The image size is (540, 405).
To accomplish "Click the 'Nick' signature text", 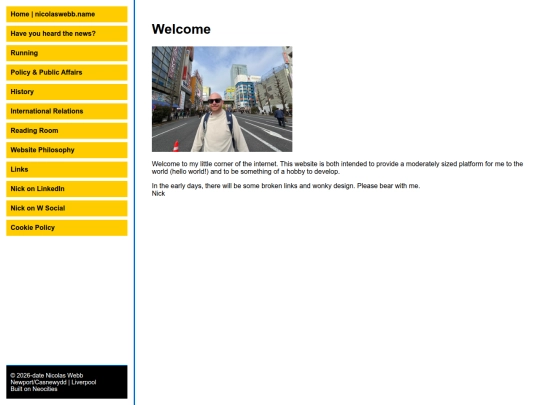I will click(158, 194).
